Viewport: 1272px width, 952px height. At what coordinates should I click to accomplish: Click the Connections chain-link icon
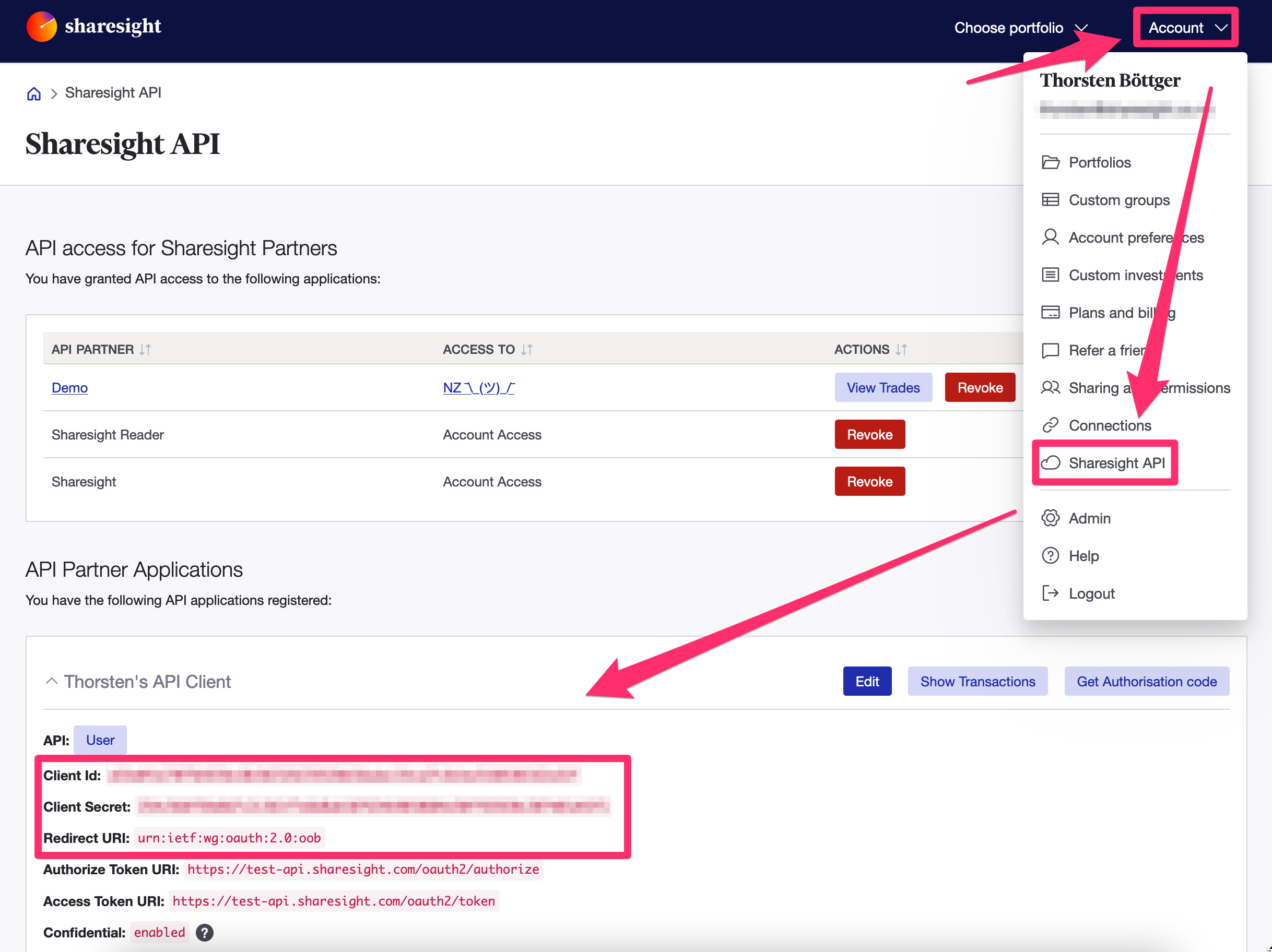tap(1051, 425)
